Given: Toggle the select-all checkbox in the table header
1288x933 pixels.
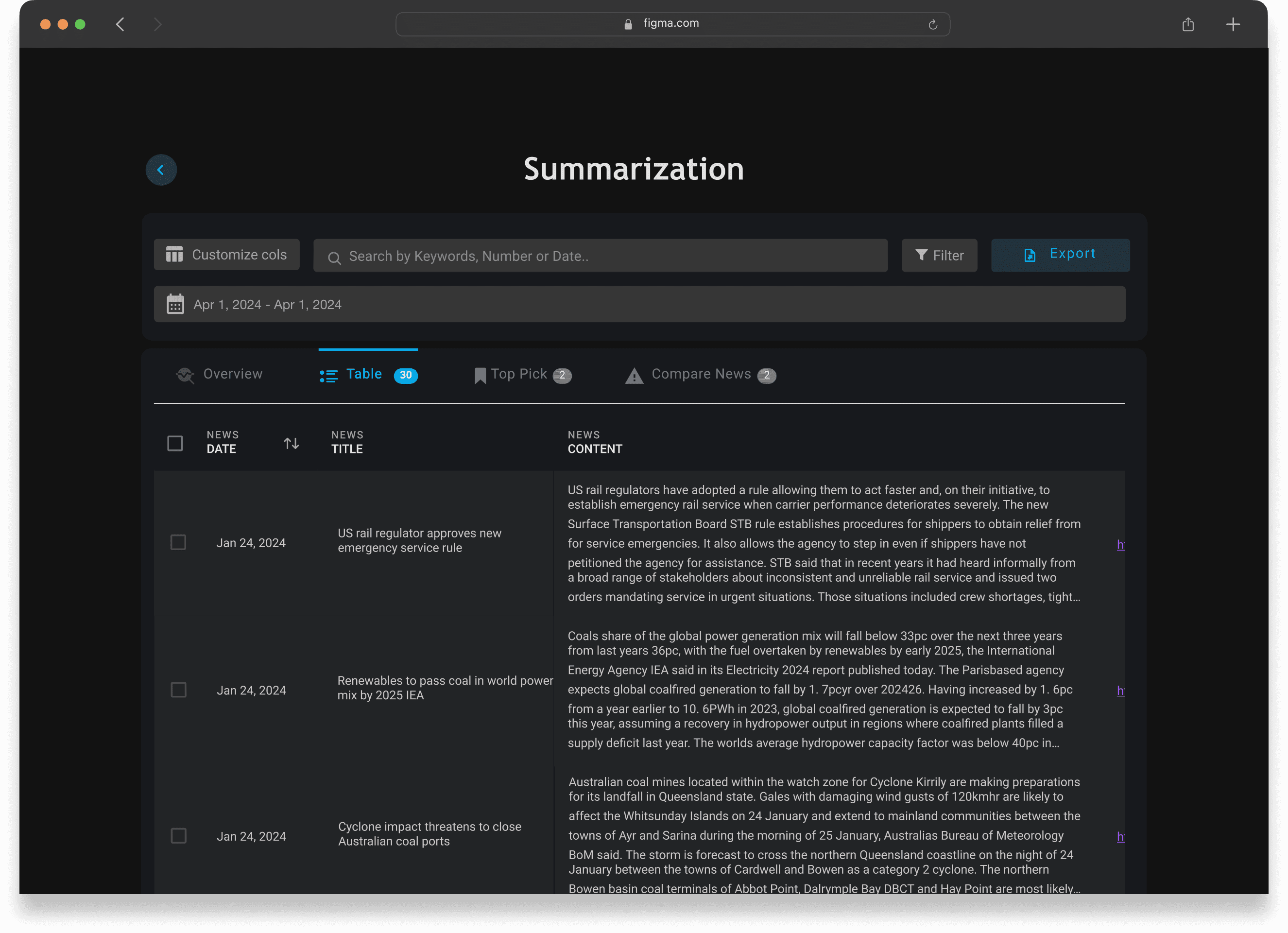Looking at the screenshot, I should pyautogui.click(x=175, y=443).
